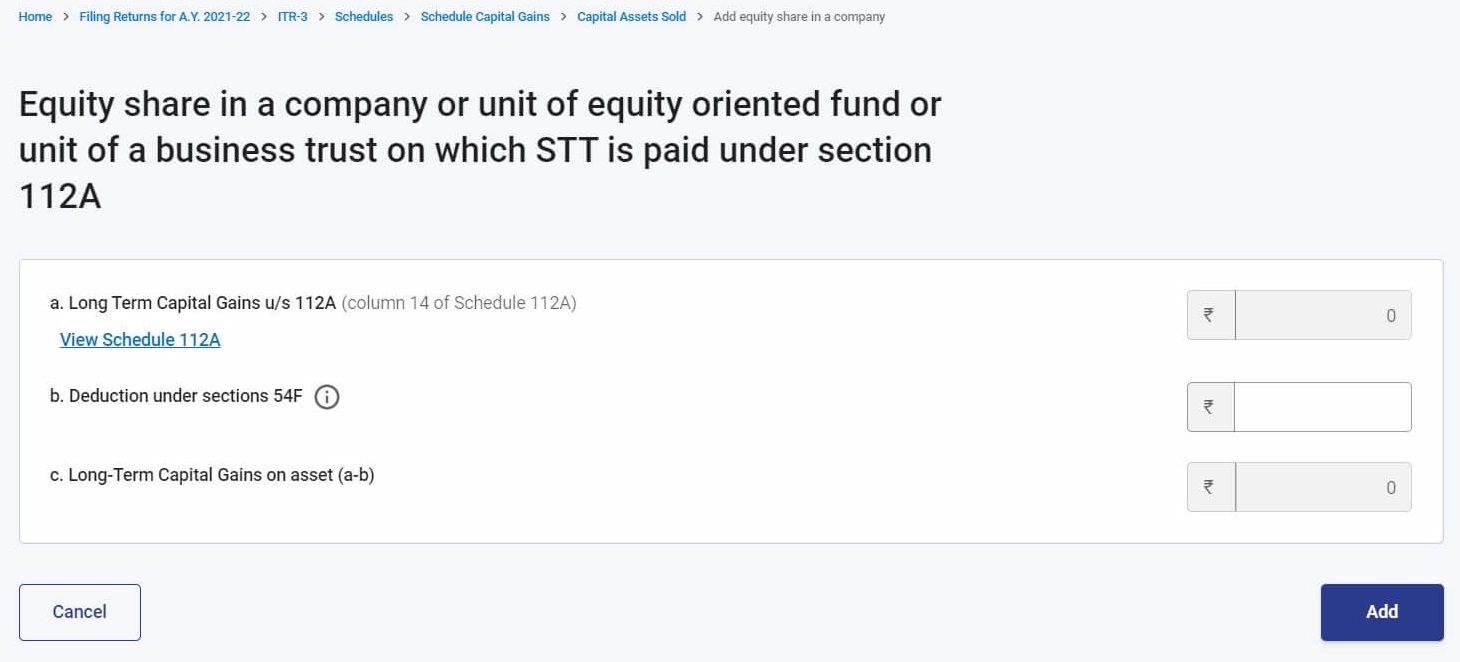Open the View Schedule 112A link
The width and height of the screenshot is (1460, 662).
[x=140, y=340]
